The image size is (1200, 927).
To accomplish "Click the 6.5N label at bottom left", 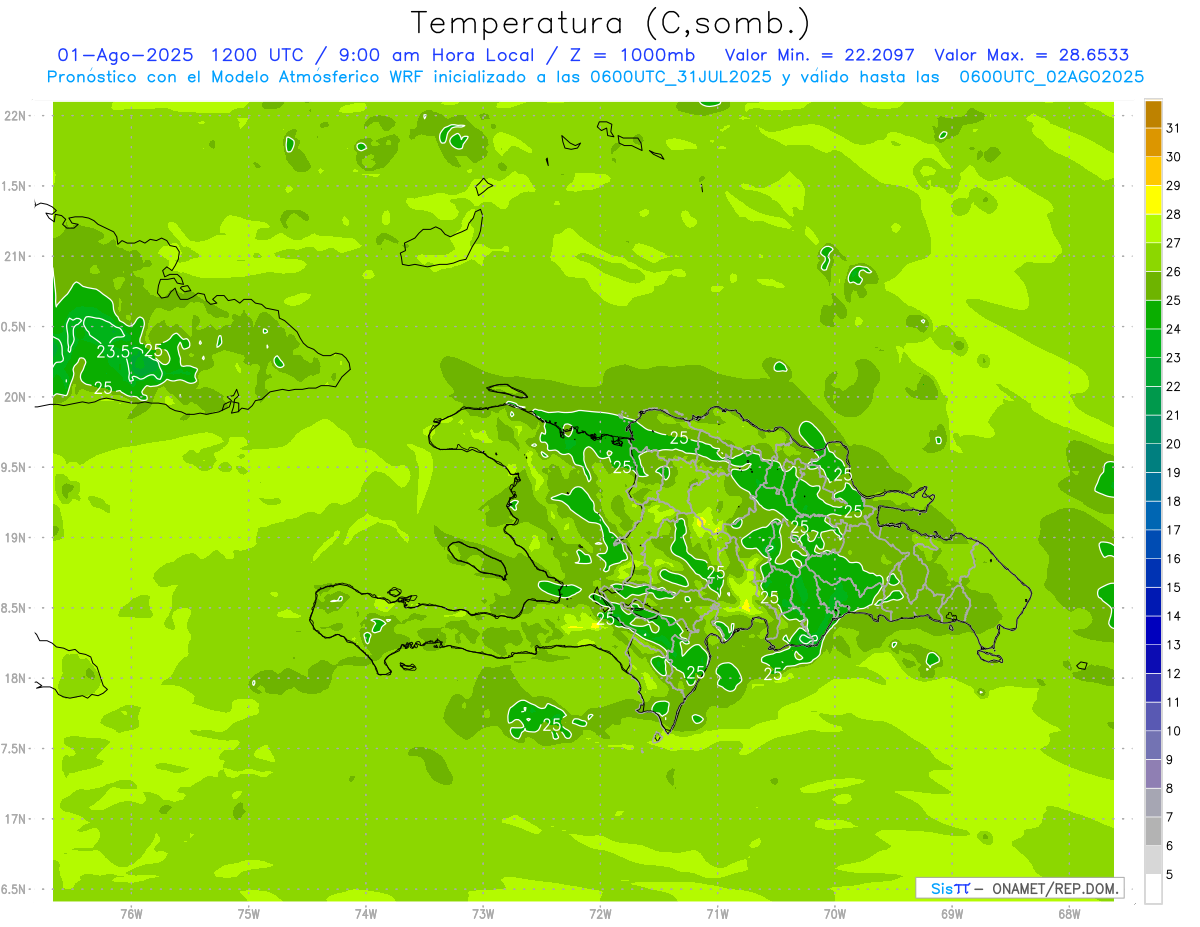I will click(x=16, y=889).
